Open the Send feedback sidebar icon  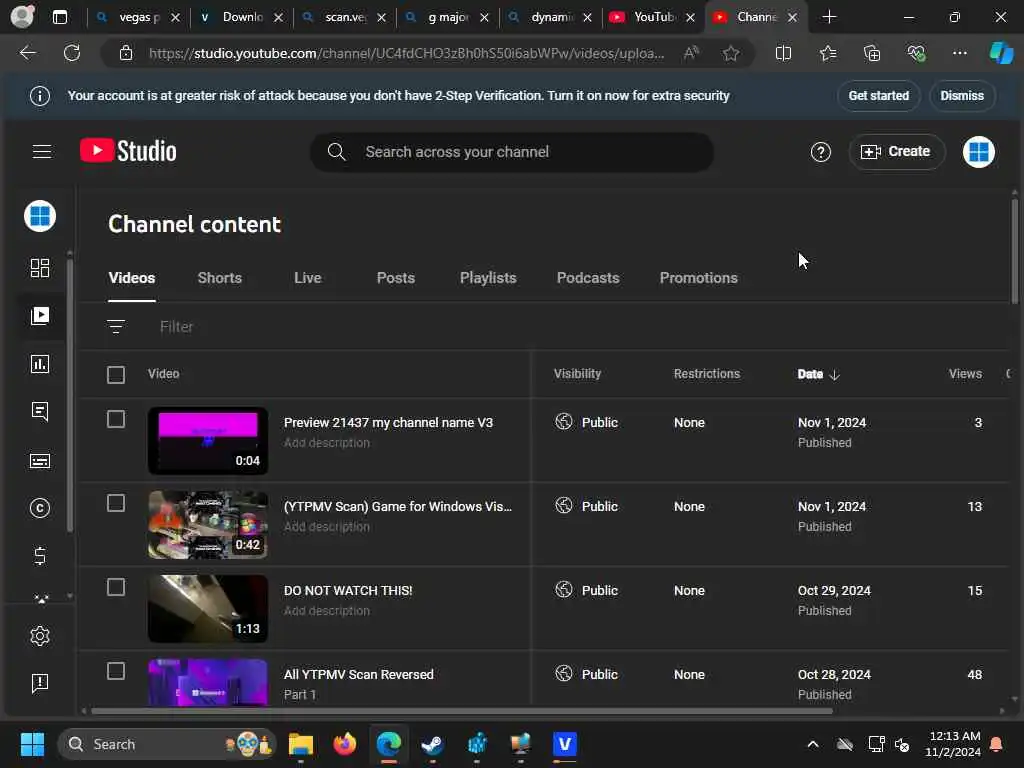(x=40, y=683)
